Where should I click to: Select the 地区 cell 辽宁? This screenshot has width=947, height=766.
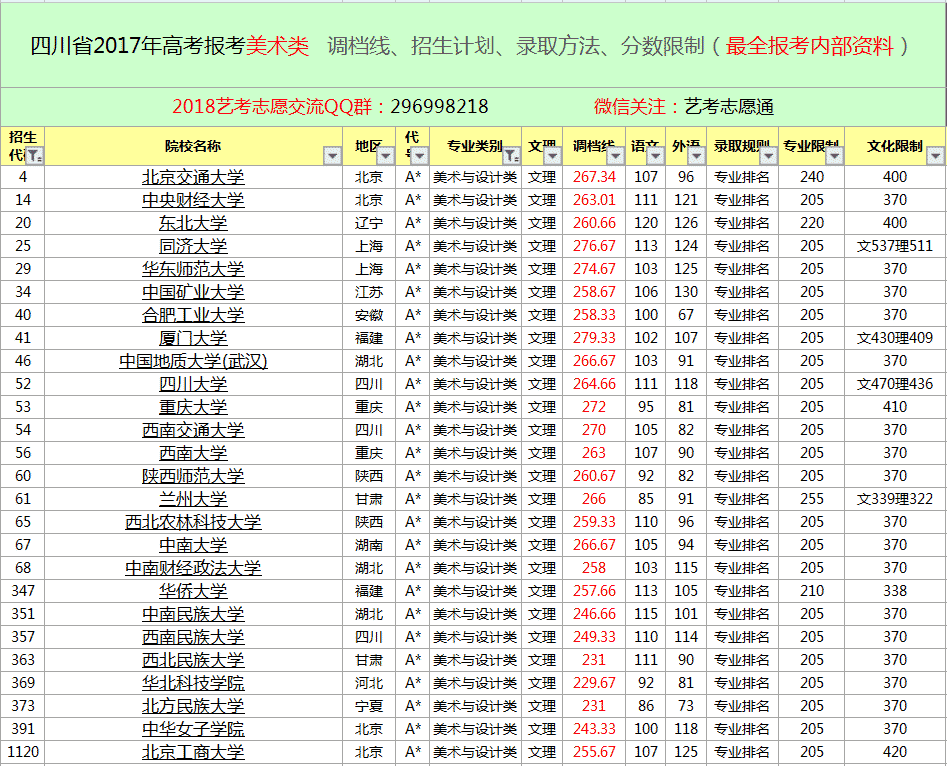pyautogui.click(x=369, y=223)
